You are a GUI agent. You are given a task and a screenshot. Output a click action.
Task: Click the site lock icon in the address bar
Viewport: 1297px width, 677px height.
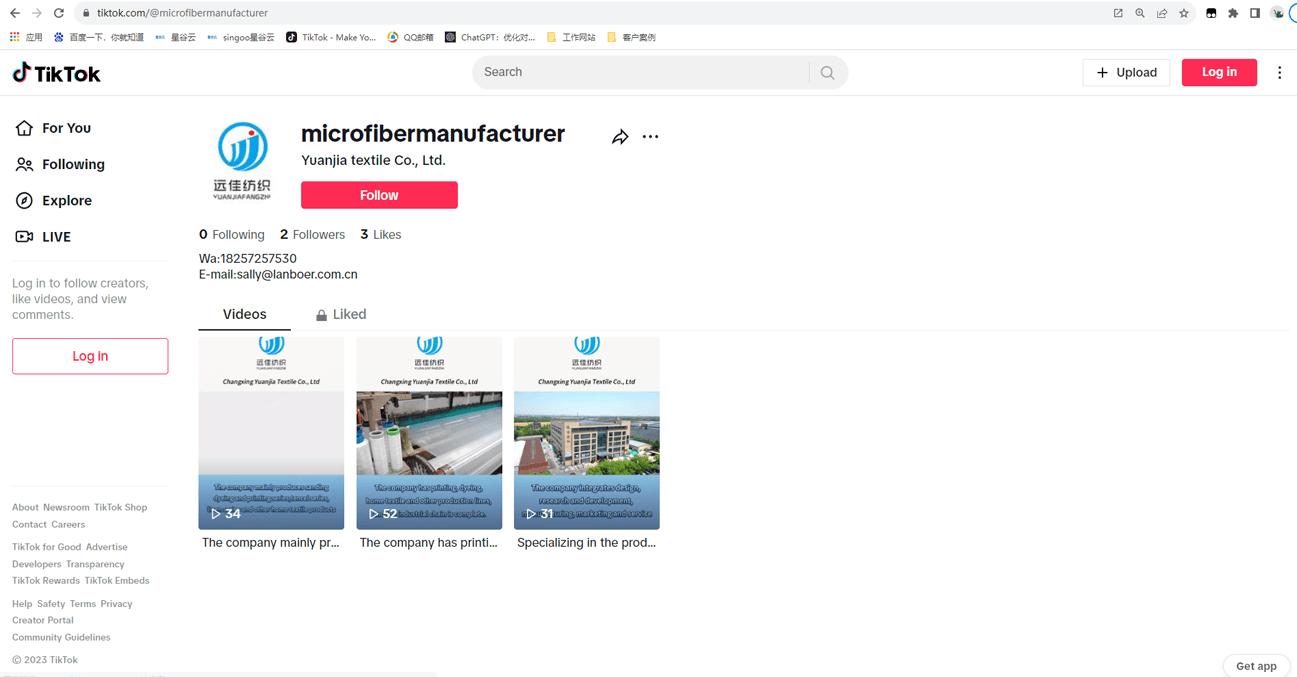click(86, 13)
